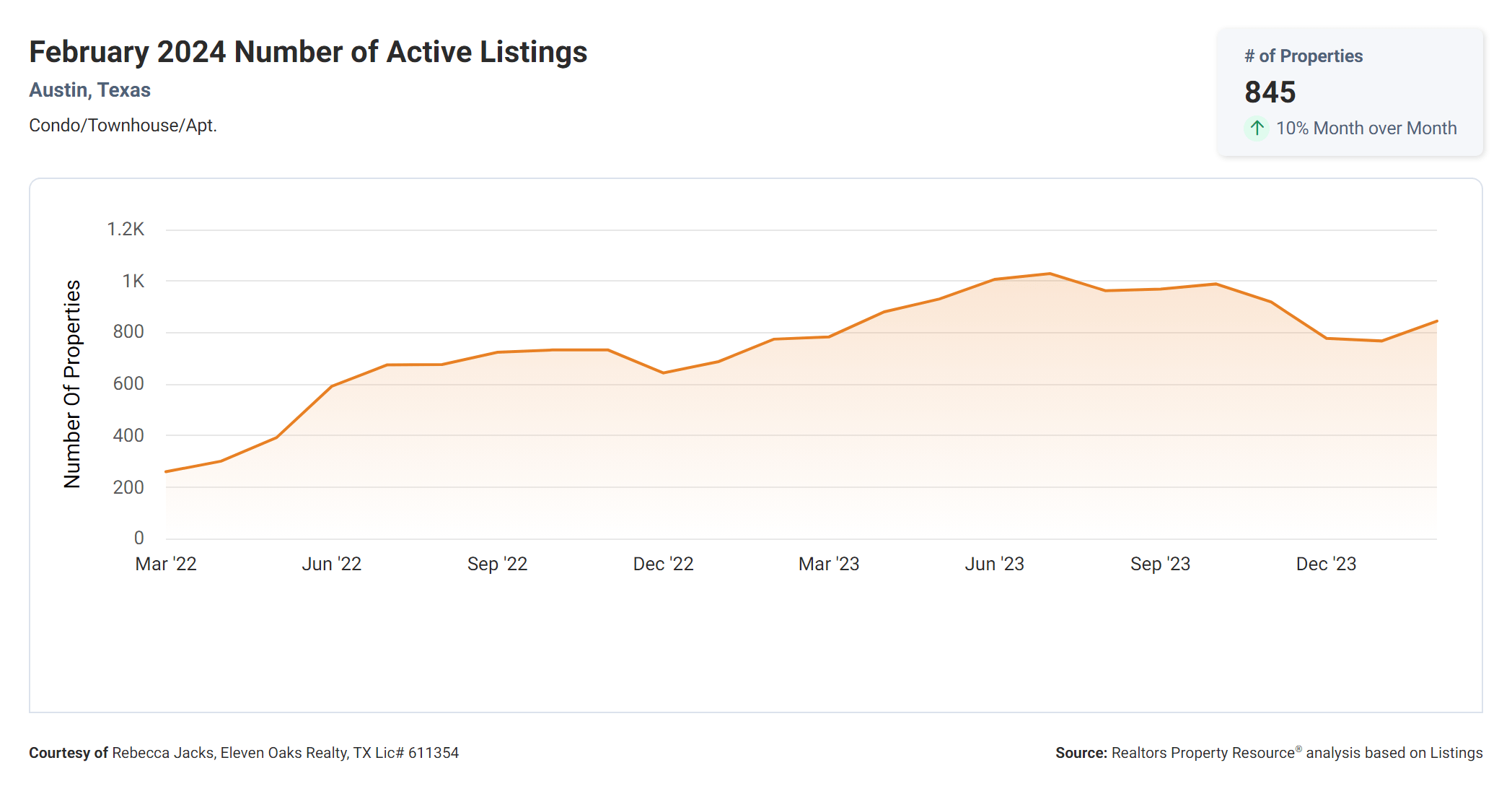Click the 10% Month over Month text
The image size is (1512, 794).
1366,128
